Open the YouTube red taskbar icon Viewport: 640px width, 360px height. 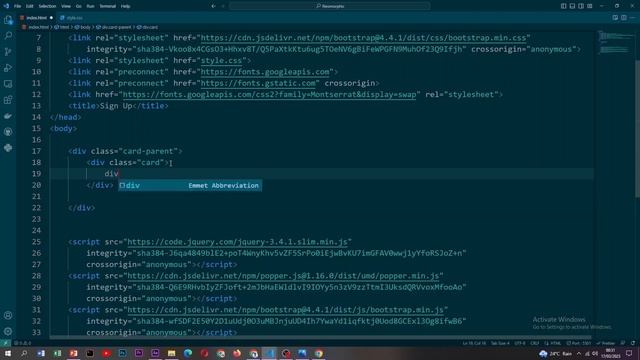point(106,353)
